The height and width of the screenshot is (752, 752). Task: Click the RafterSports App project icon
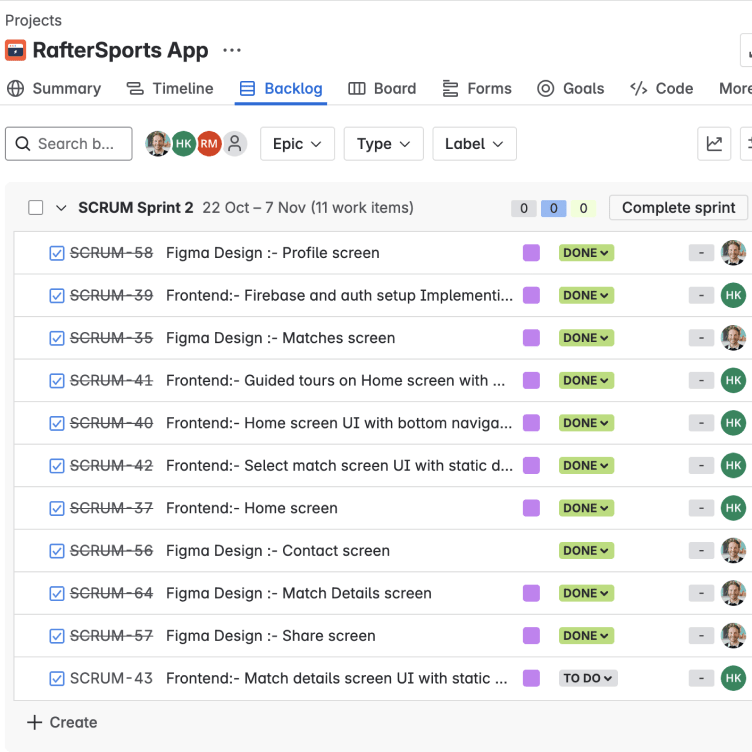point(16,50)
